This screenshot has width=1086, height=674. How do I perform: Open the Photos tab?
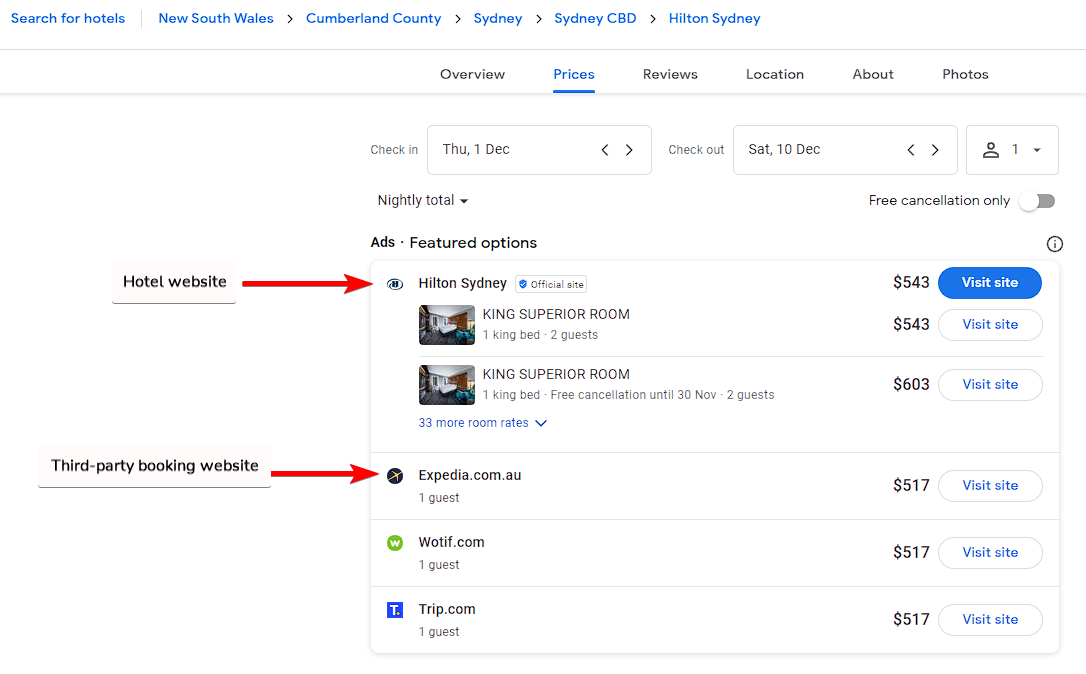coord(965,74)
